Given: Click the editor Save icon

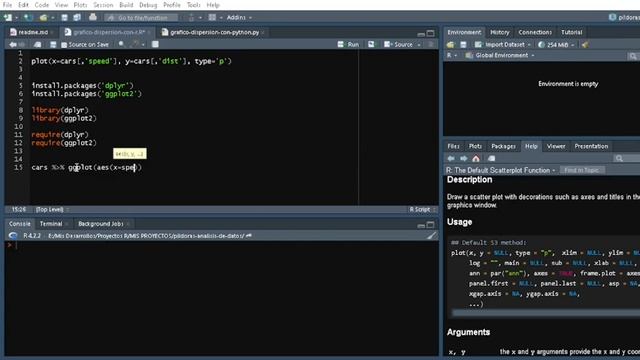Looking at the screenshot, I should (x=53, y=44).
